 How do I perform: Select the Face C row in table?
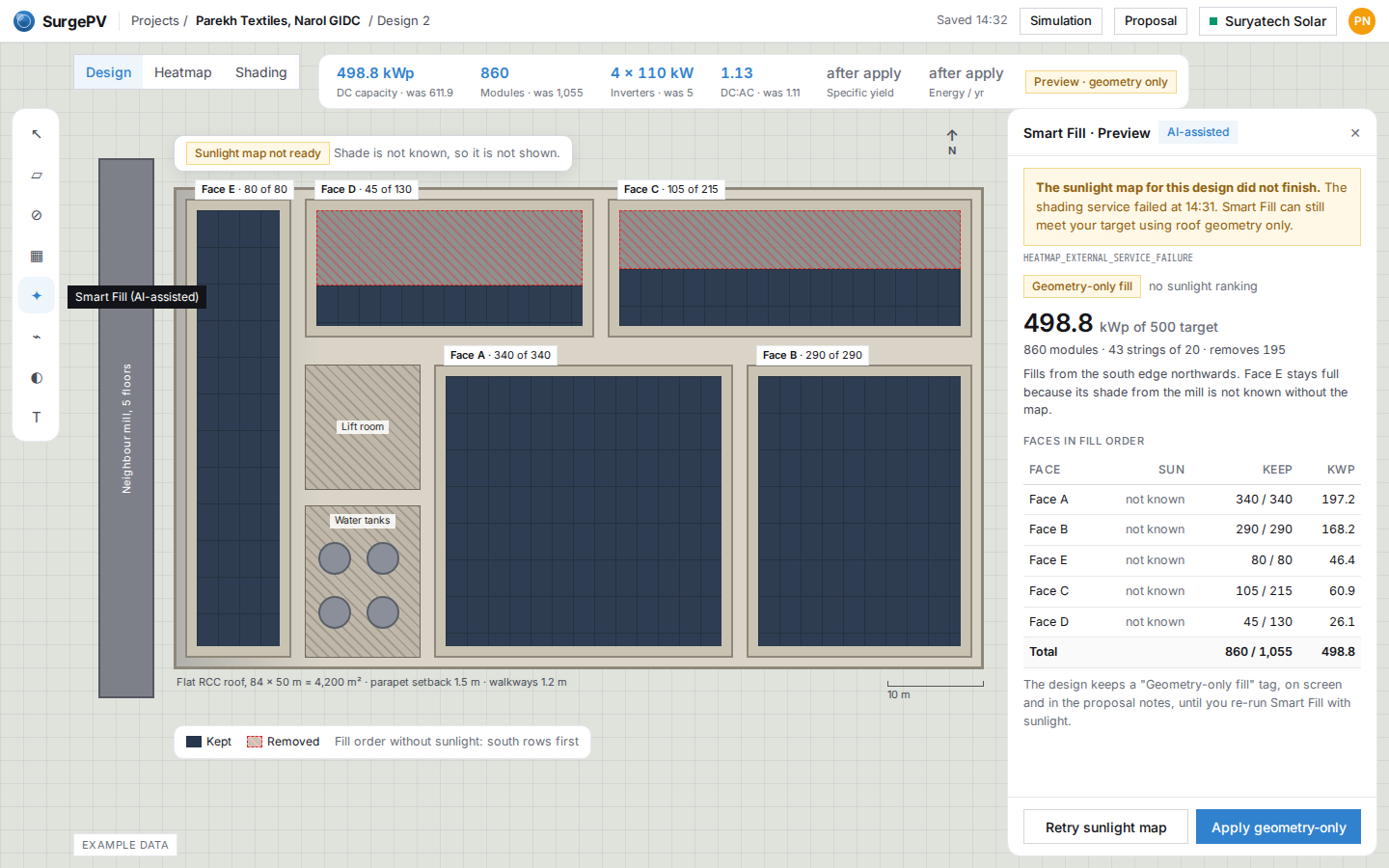click(1192, 591)
